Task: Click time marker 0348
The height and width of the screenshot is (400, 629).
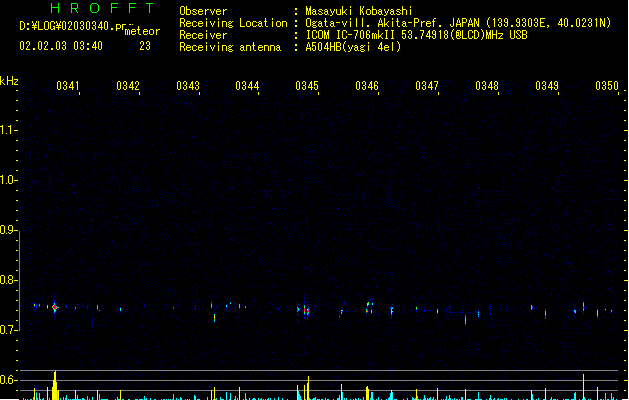Action: coord(487,86)
